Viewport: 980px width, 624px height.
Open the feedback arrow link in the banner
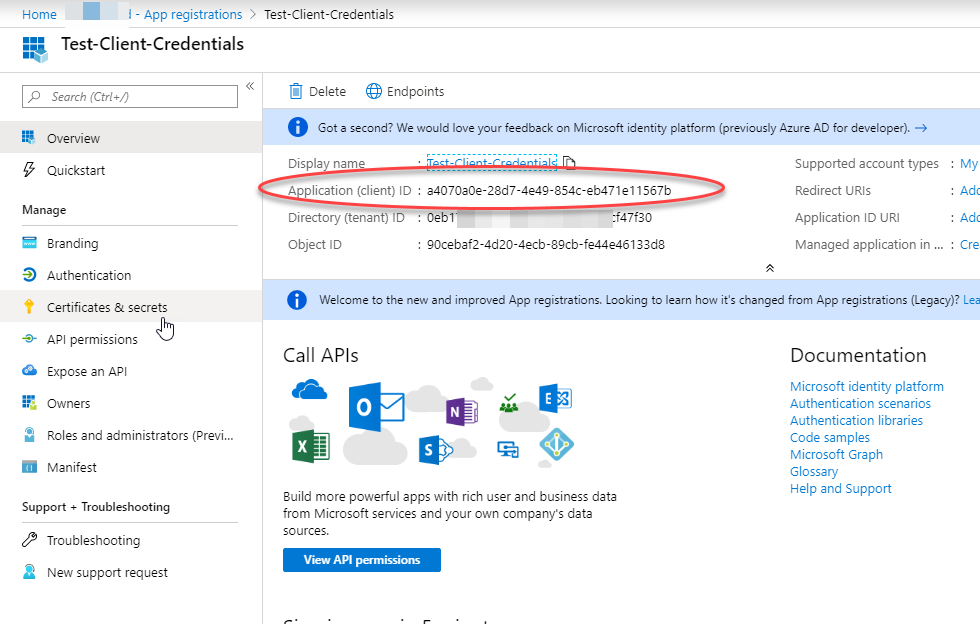pyautogui.click(x=921, y=128)
